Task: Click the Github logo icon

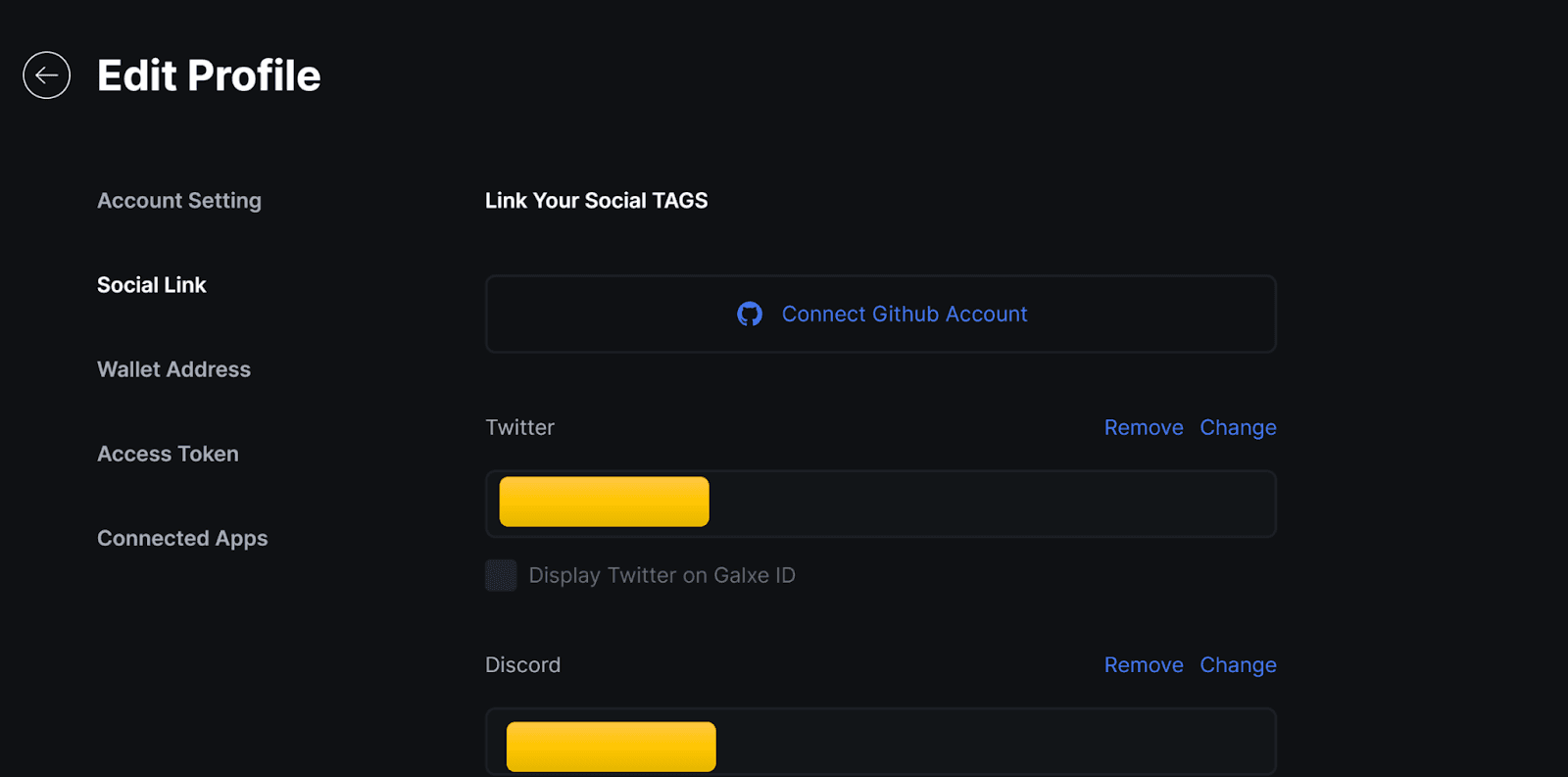Action: 750,314
